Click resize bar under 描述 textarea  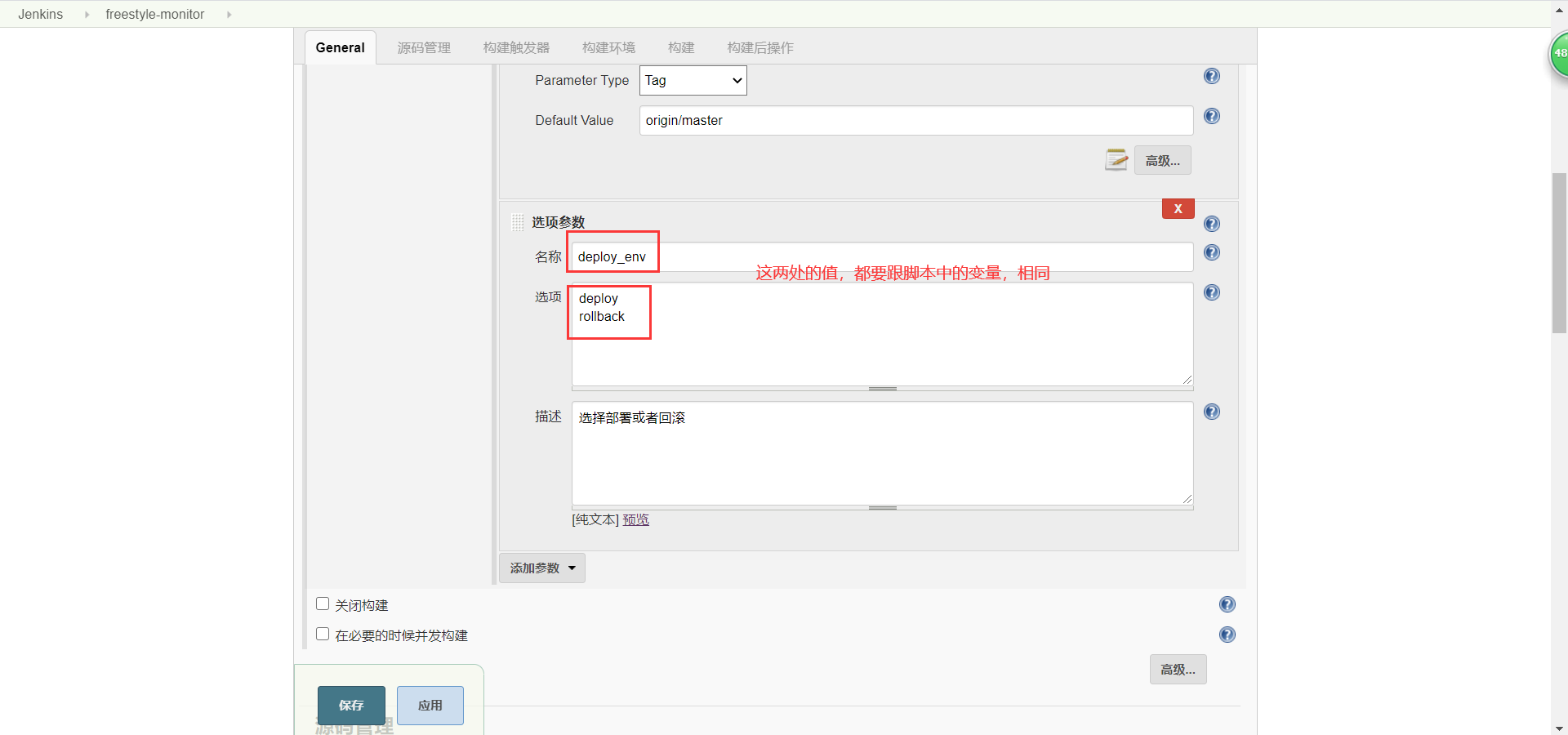click(882, 508)
